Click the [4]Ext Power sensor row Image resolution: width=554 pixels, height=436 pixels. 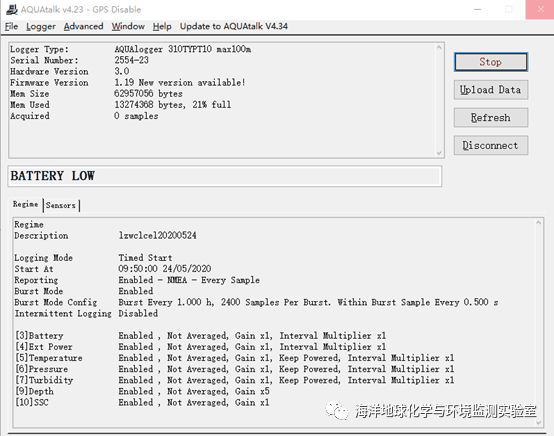201,347
